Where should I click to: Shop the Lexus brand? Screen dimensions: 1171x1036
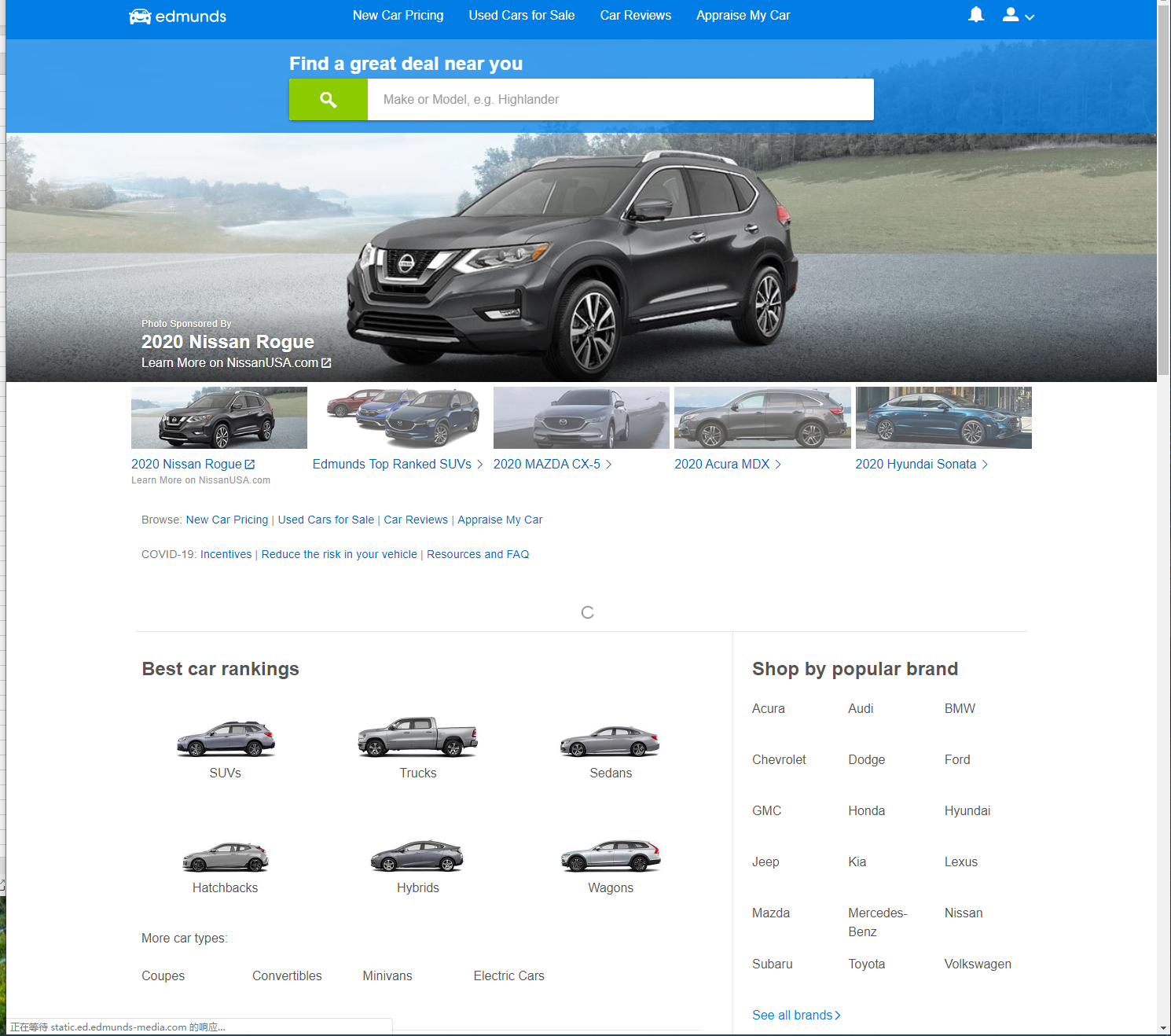961,861
